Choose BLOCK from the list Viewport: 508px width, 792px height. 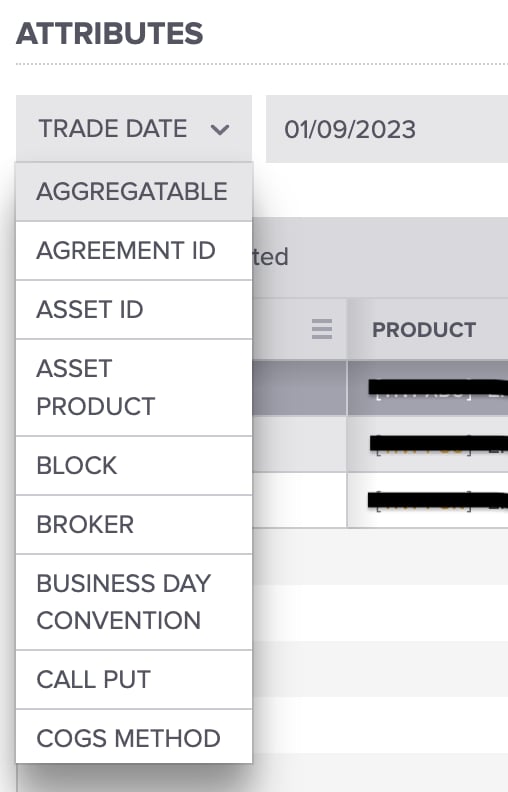coord(134,466)
